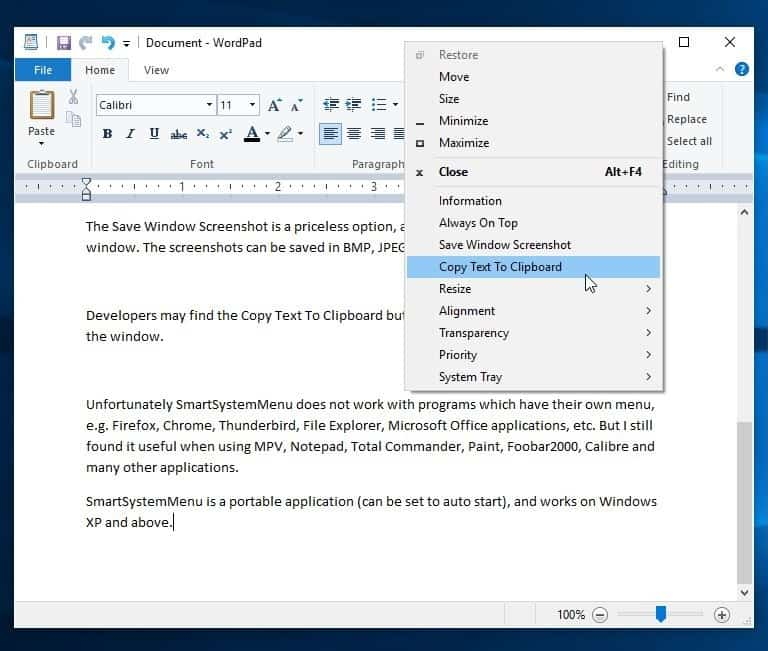Open the Calibri font family dropdown

pos(209,105)
